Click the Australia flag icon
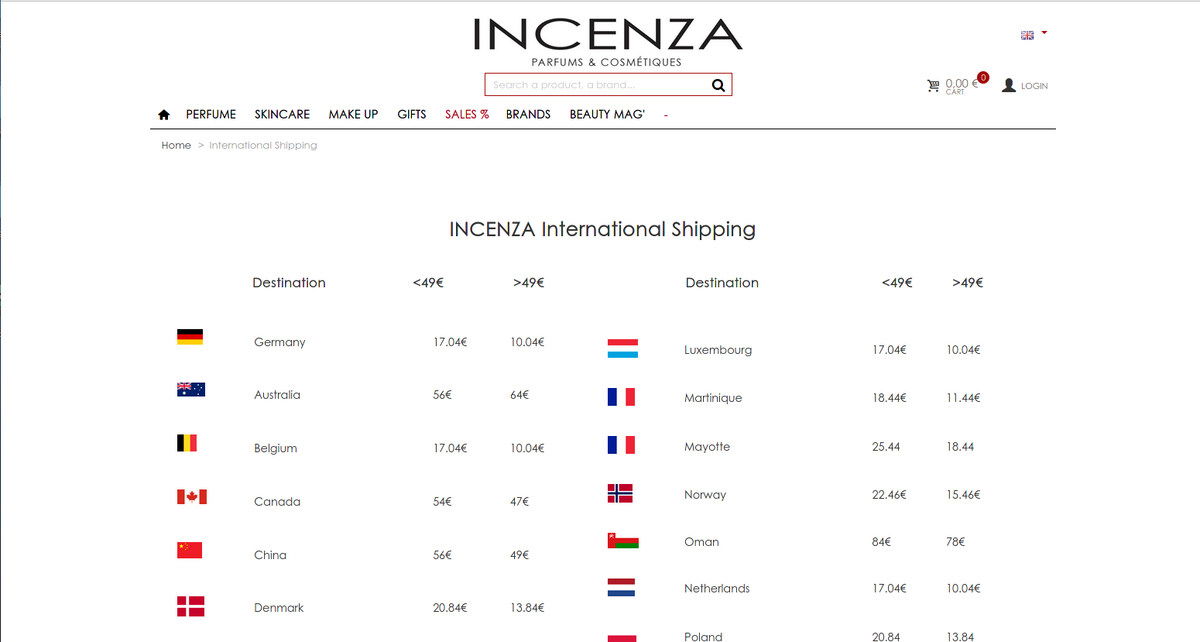The height and width of the screenshot is (642, 1200). tap(191, 390)
